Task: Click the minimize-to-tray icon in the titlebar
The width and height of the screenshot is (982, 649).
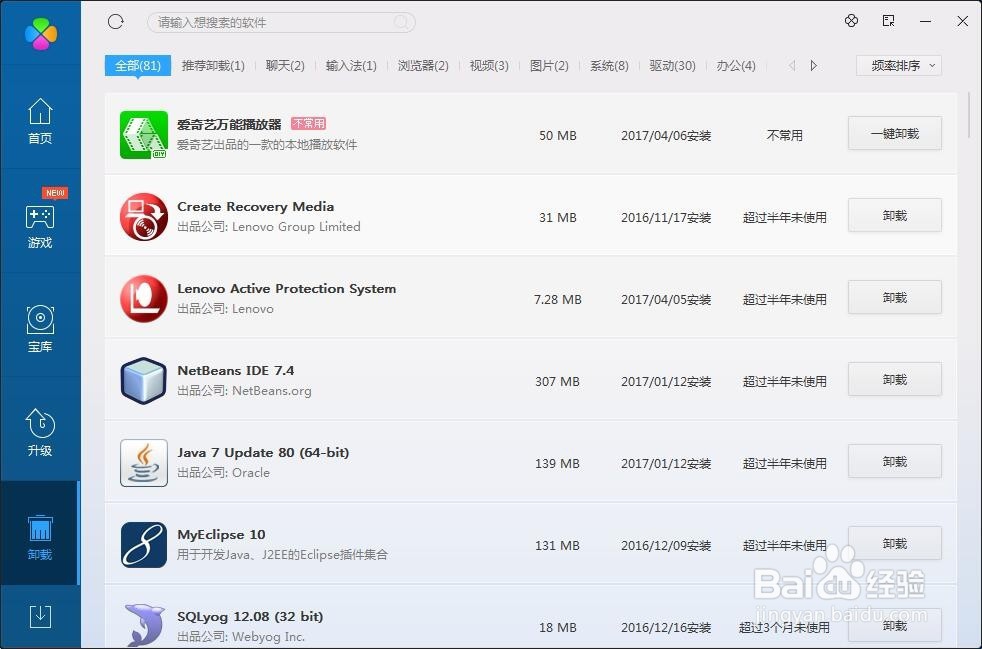Action: (x=887, y=21)
